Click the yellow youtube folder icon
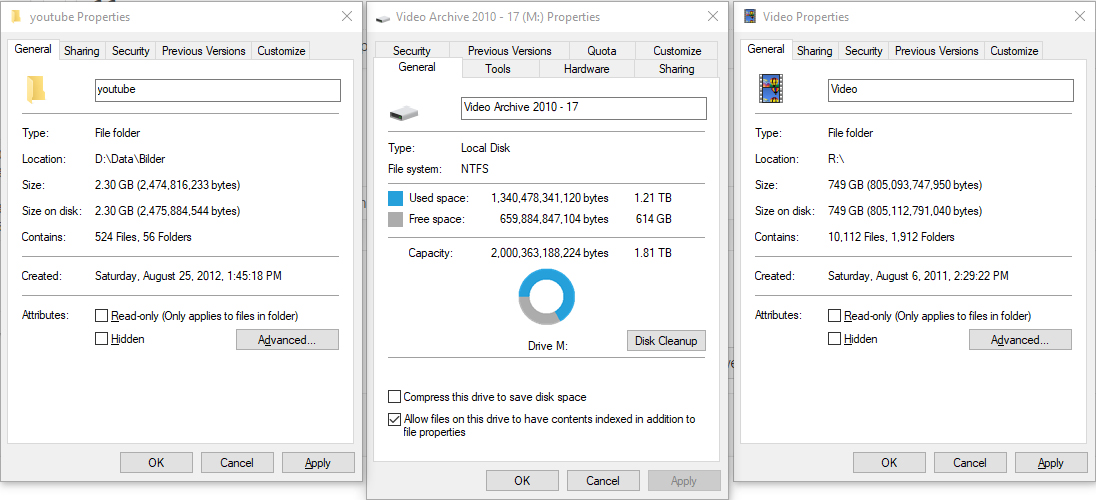This screenshot has height=500, width=1096. [36, 90]
